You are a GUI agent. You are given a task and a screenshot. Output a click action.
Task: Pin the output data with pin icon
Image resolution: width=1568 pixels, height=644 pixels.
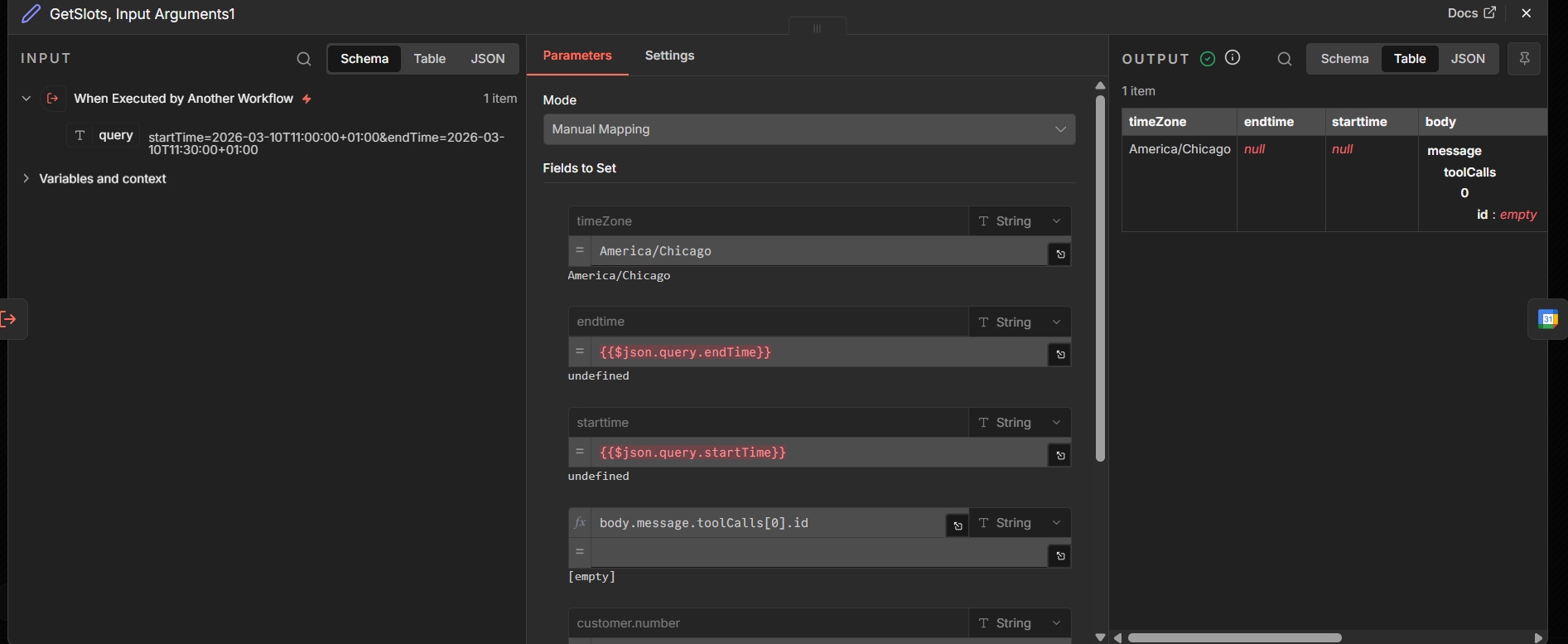[1523, 59]
